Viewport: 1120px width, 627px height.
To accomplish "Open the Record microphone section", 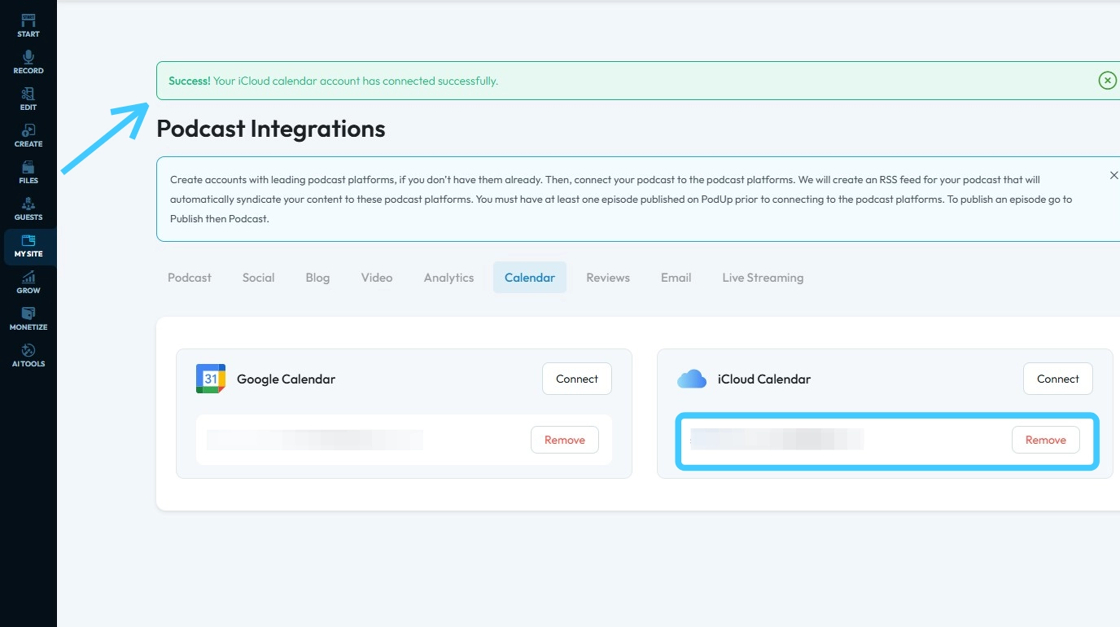I will [28, 62].
